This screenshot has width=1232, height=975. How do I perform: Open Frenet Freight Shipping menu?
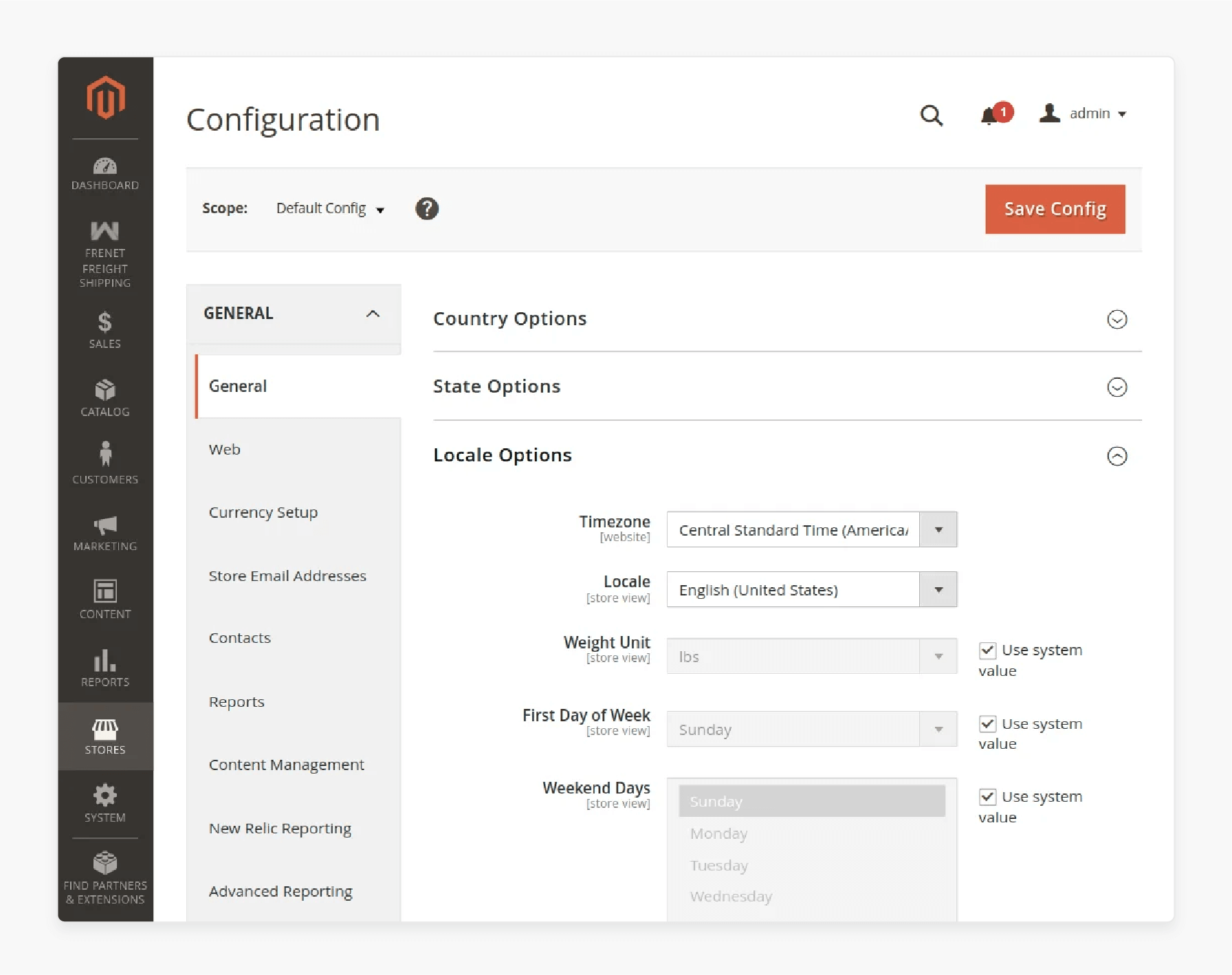105,254
